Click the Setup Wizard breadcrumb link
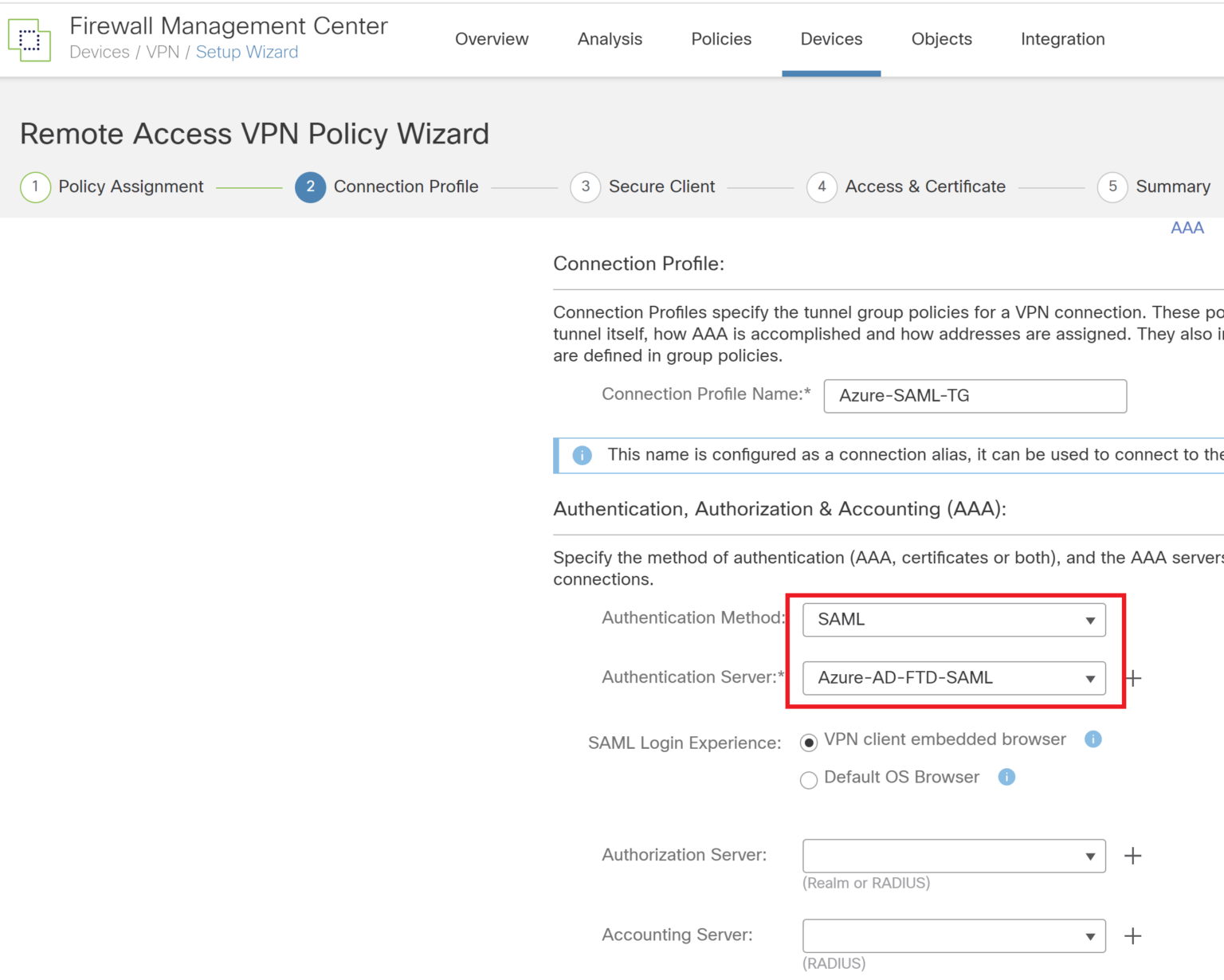The width and height of the screenshot is (1224, 980). (247, 52)
